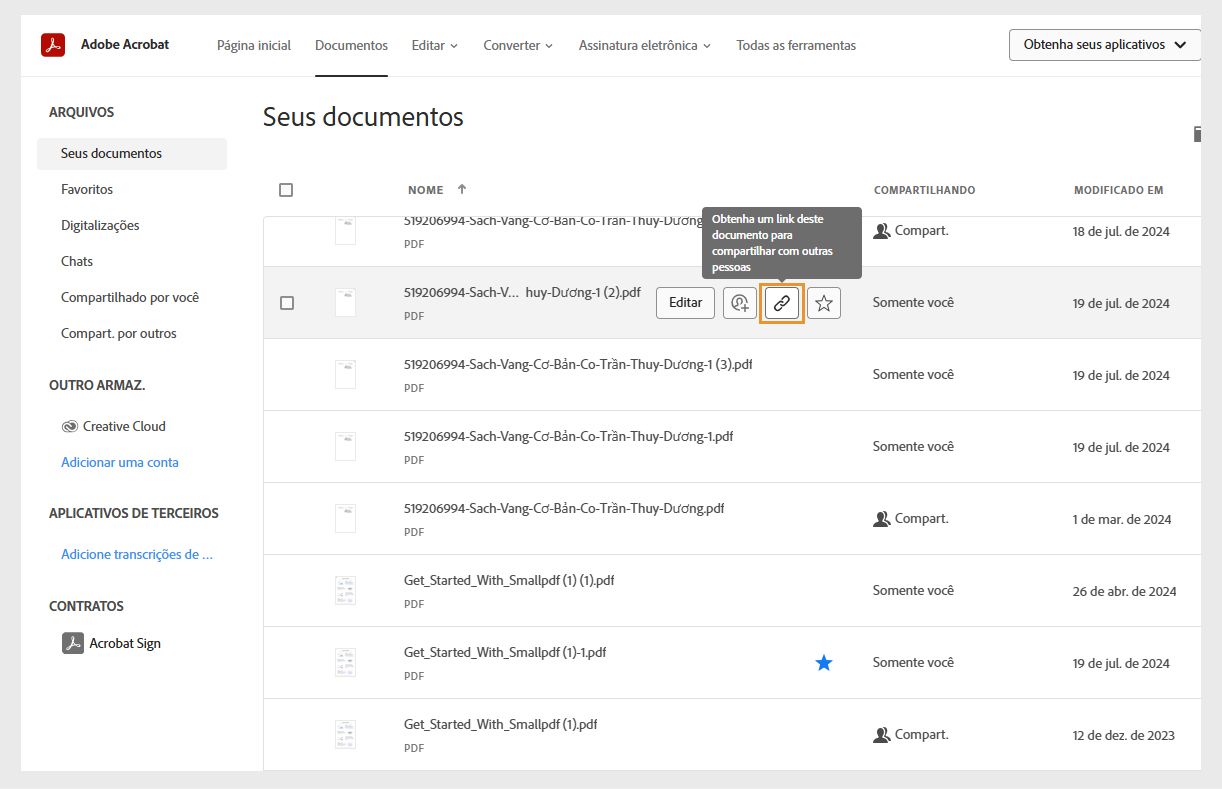Check the checkbox for huy-Dương-1 (2).pdf

coord(286,303)
